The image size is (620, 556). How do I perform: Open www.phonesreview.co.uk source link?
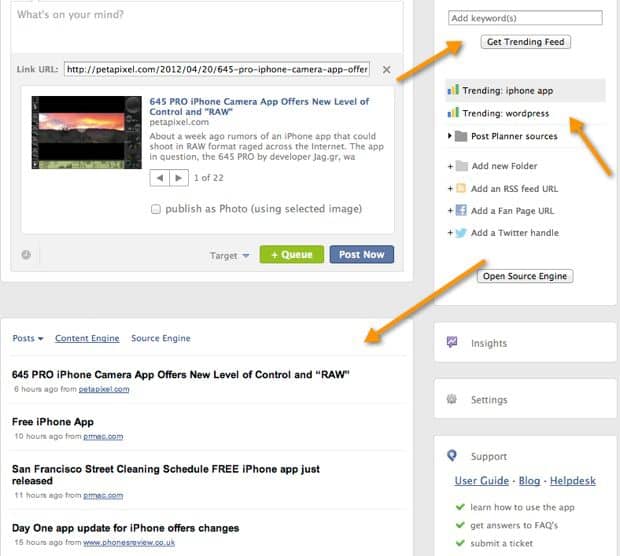click(x=129, y=543)
